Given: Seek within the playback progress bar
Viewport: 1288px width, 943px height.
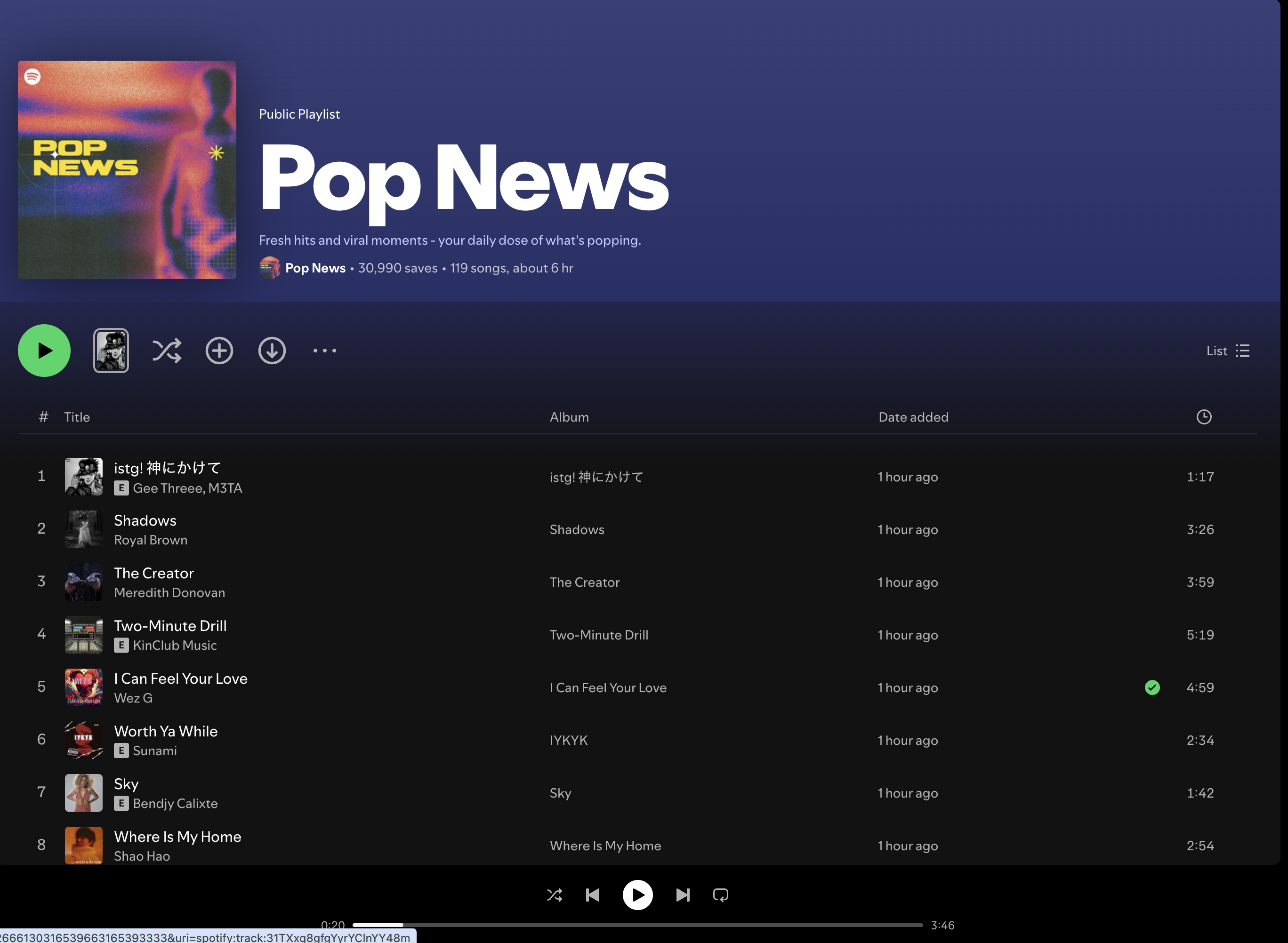Looking at the screenshot, I should (637, 925).
